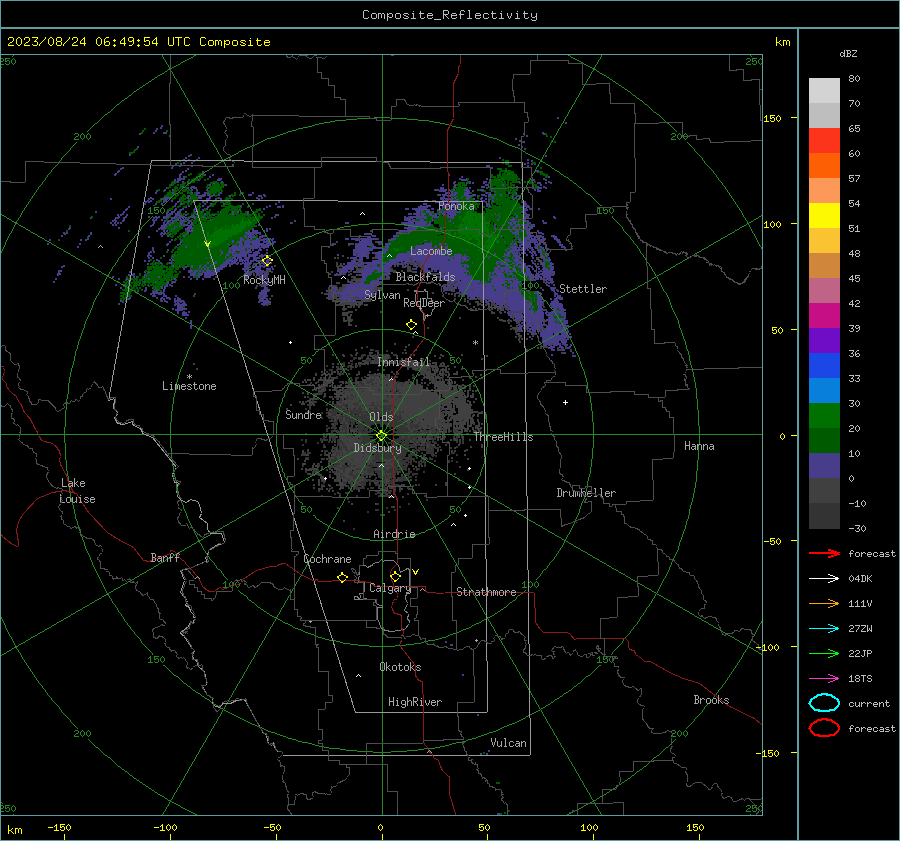Click the RockyMH label

pyautogui.click(x=264, y=280)
